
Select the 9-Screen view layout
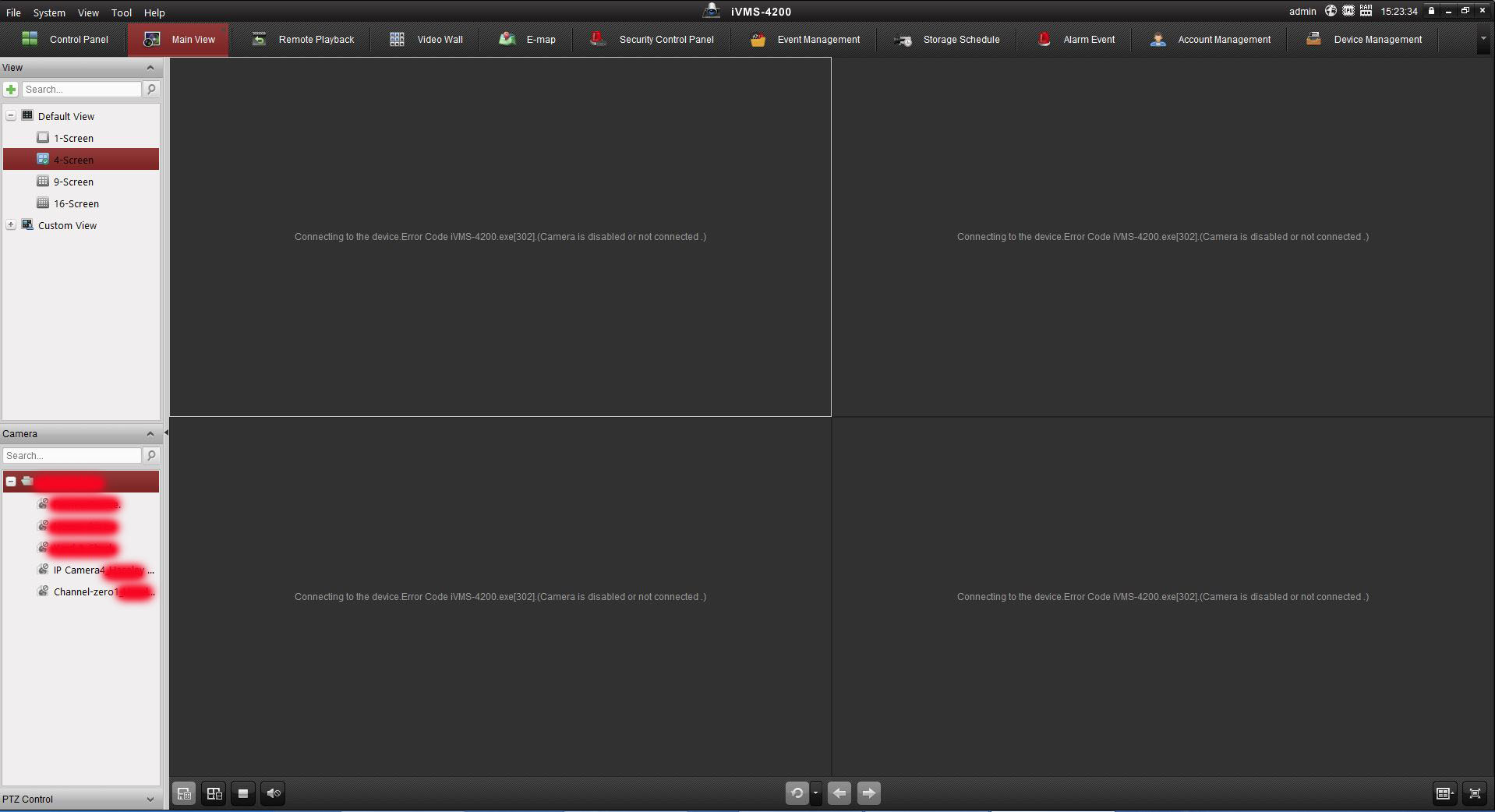click(x=73, y=182)
